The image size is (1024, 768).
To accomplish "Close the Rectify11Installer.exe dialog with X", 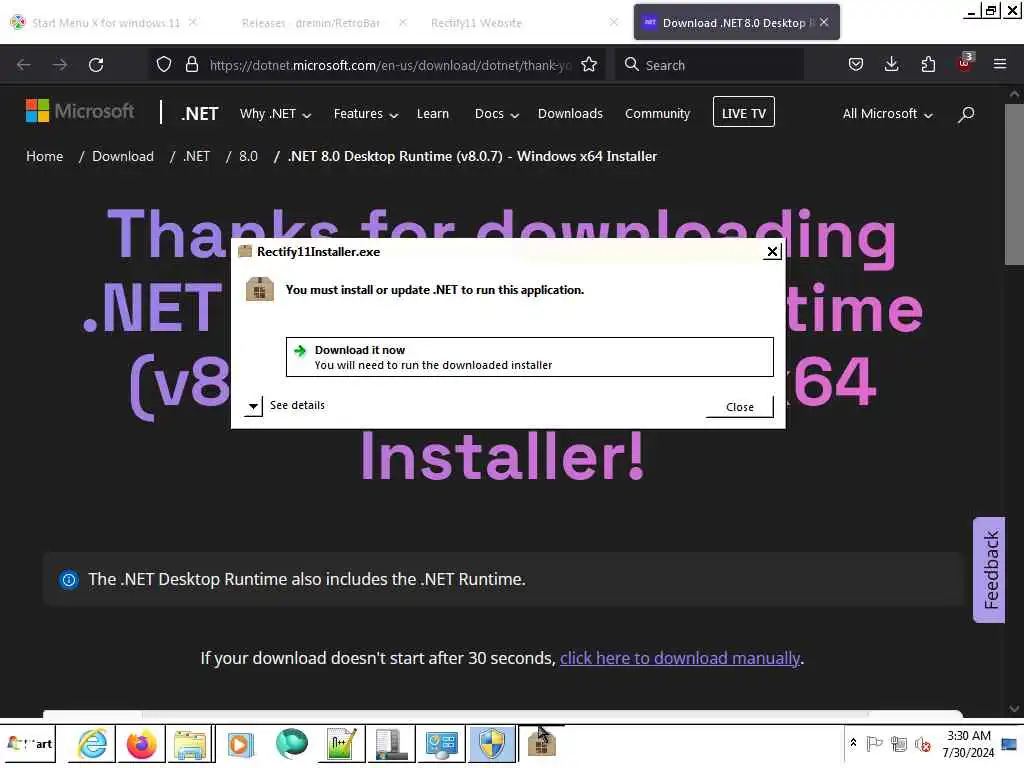I will [x=772, y=251].
